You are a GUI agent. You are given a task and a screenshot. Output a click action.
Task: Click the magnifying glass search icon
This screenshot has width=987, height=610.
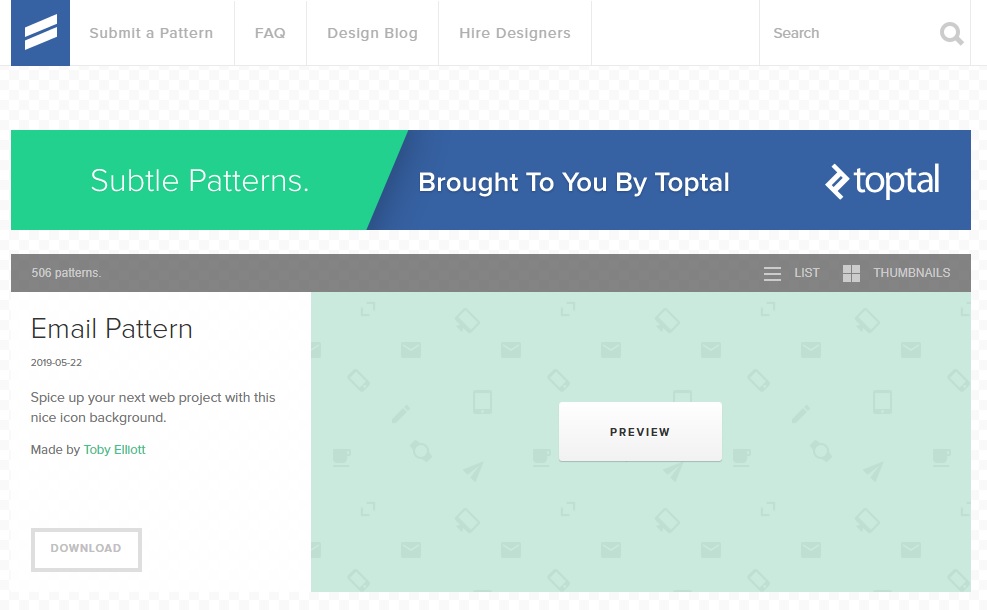(x=951, y=33)
